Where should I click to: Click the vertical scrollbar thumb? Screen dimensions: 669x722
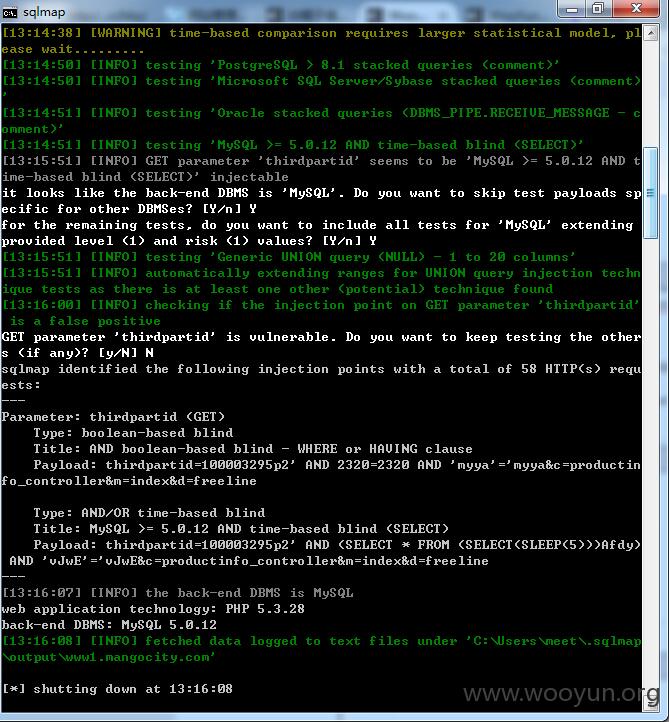pos(651,192)
